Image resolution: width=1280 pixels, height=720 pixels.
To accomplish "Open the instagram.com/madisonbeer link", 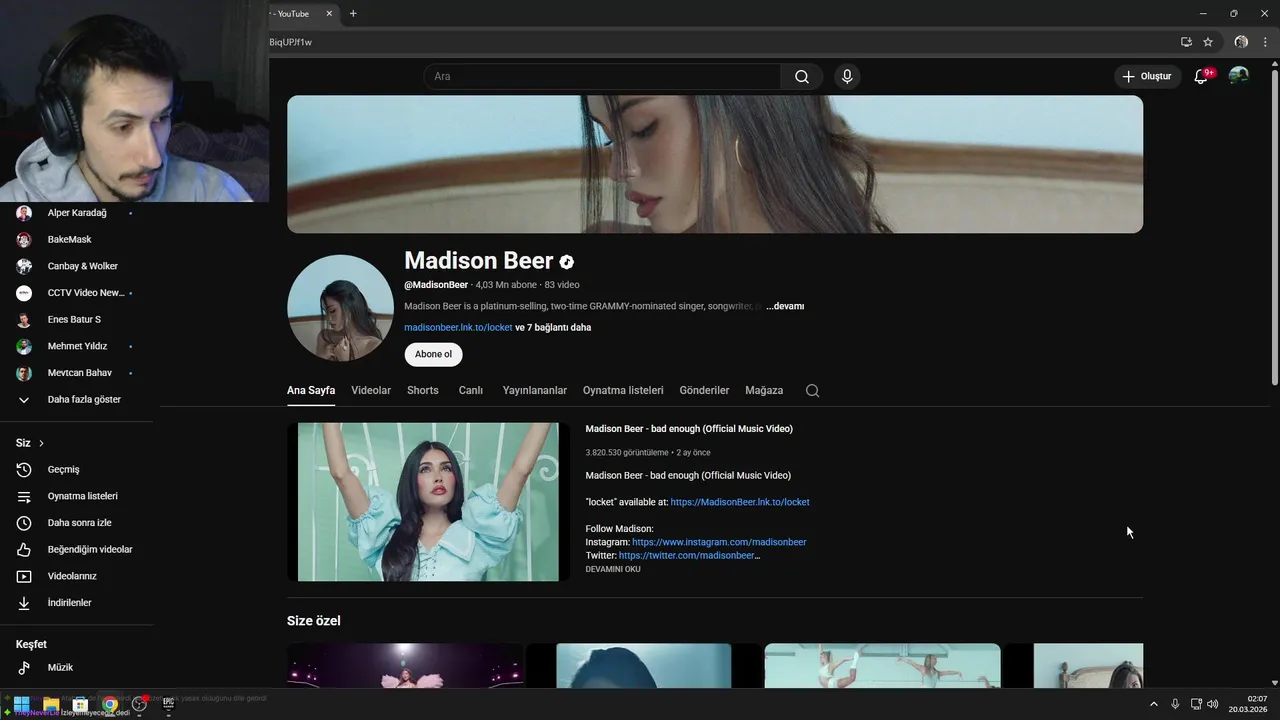I will tap(719, 542).
